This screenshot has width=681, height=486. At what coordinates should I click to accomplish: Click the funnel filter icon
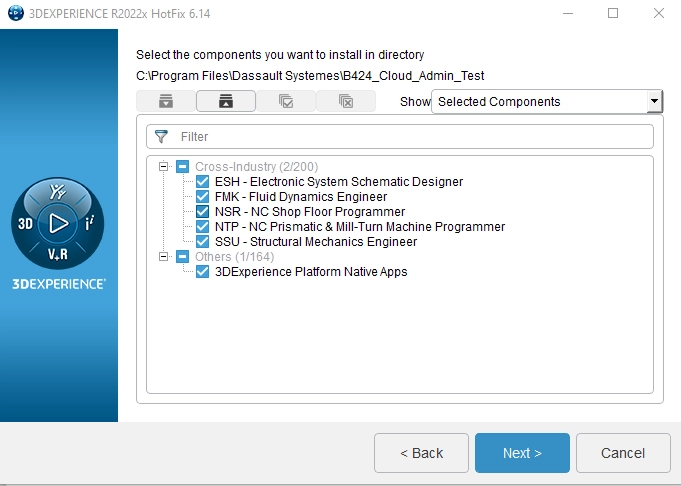point(162,136)
